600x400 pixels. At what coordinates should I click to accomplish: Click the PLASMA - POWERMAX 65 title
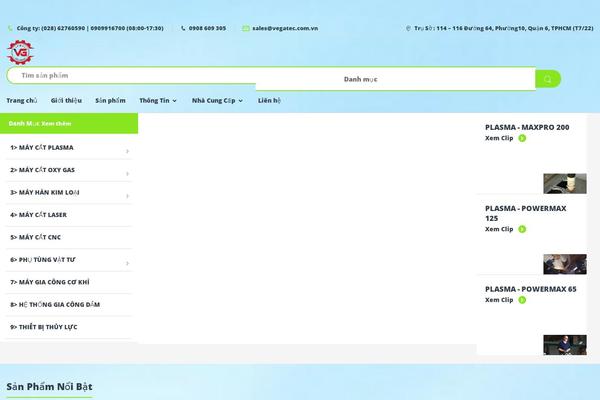point(530,289)
